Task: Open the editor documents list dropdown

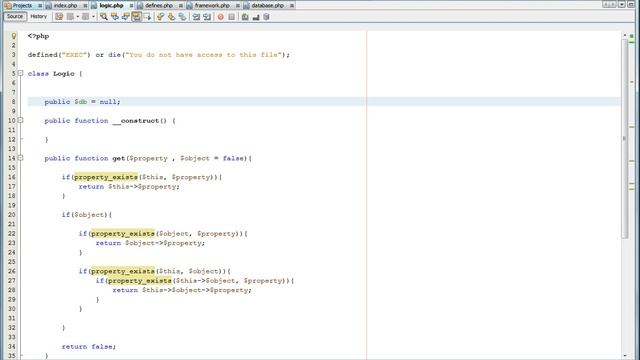Action: pyautogui.click(x=622, y=4)
